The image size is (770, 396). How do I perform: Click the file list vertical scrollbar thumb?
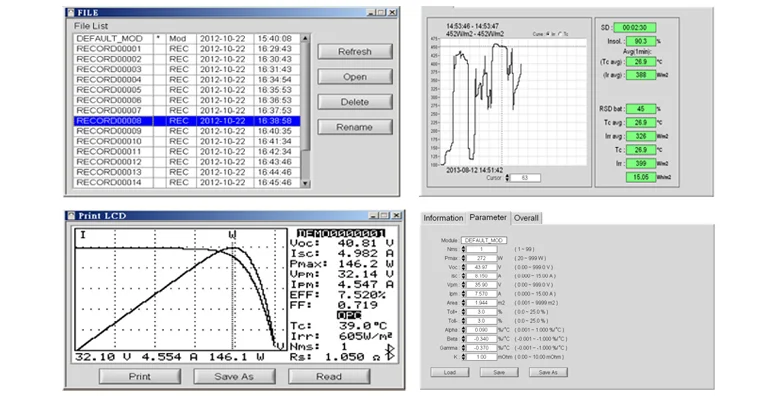305,96
